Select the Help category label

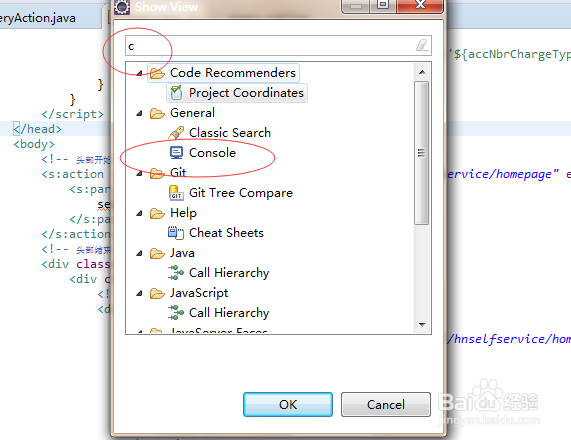183,213
